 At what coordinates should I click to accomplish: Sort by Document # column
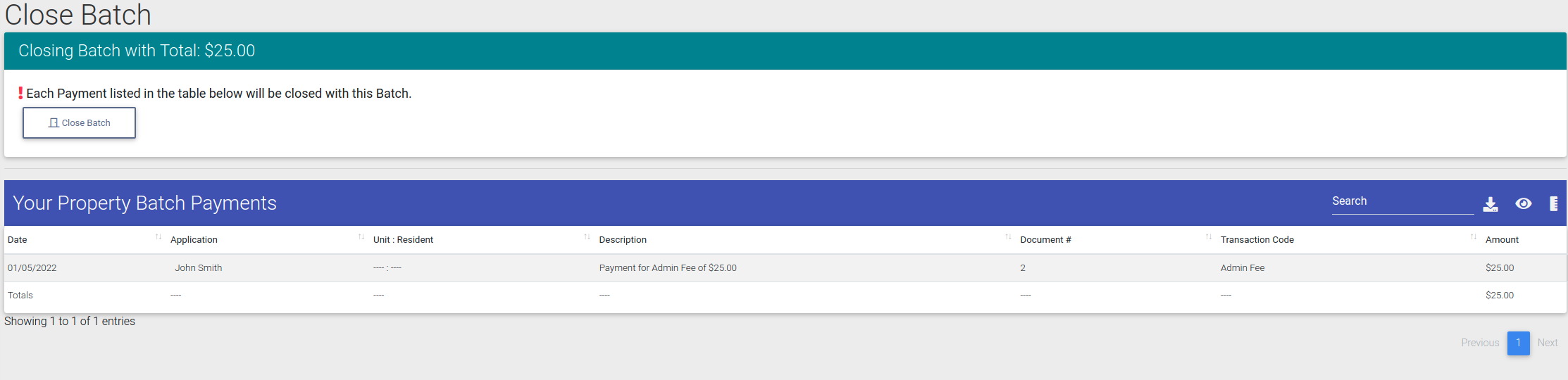tap(1116, 240)
